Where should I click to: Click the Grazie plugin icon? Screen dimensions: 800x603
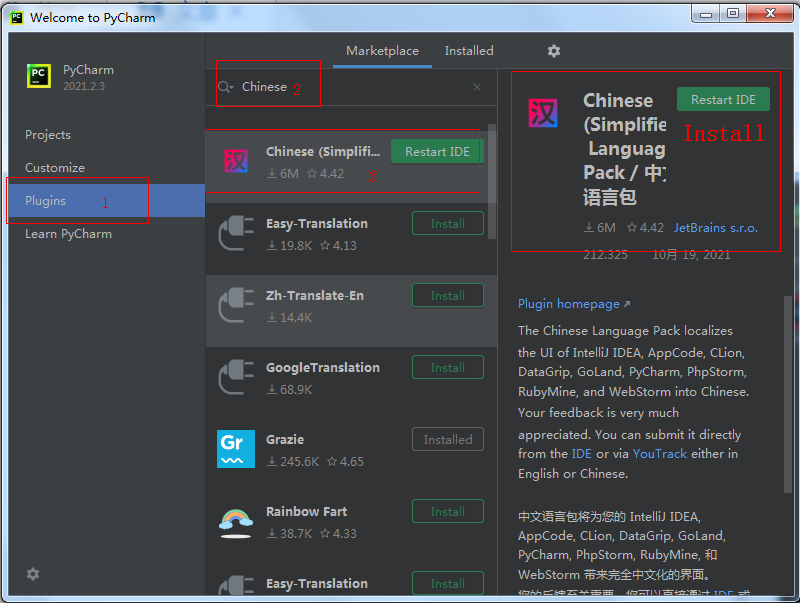[236, 449]
